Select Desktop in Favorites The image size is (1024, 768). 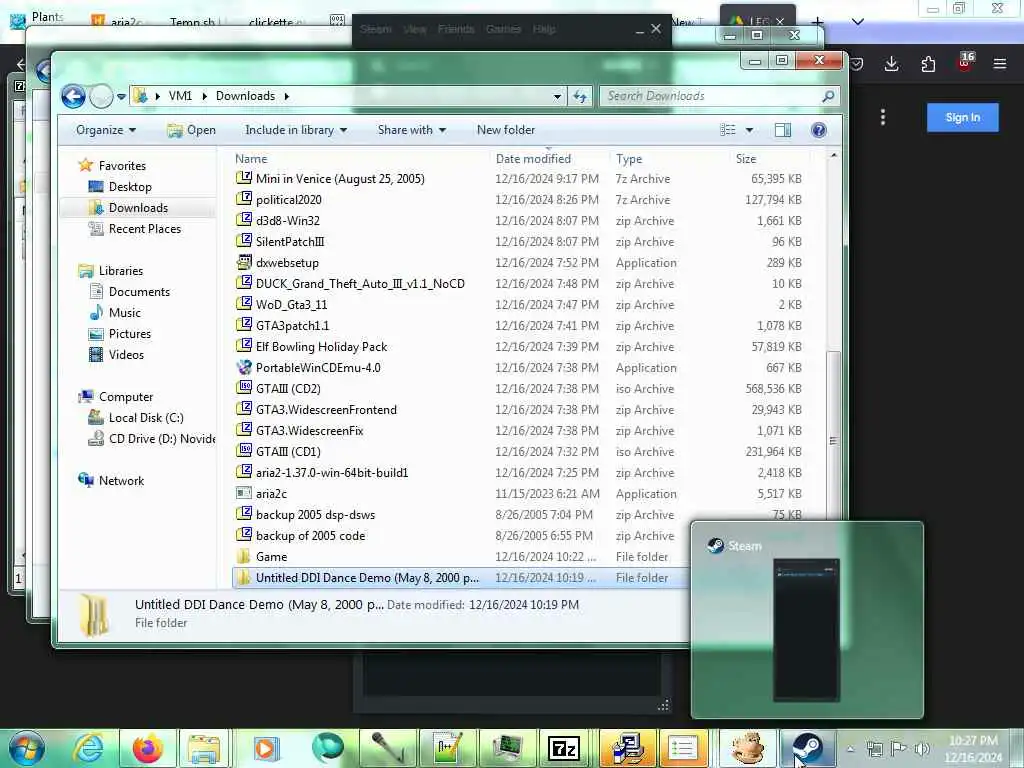(130, 187)
